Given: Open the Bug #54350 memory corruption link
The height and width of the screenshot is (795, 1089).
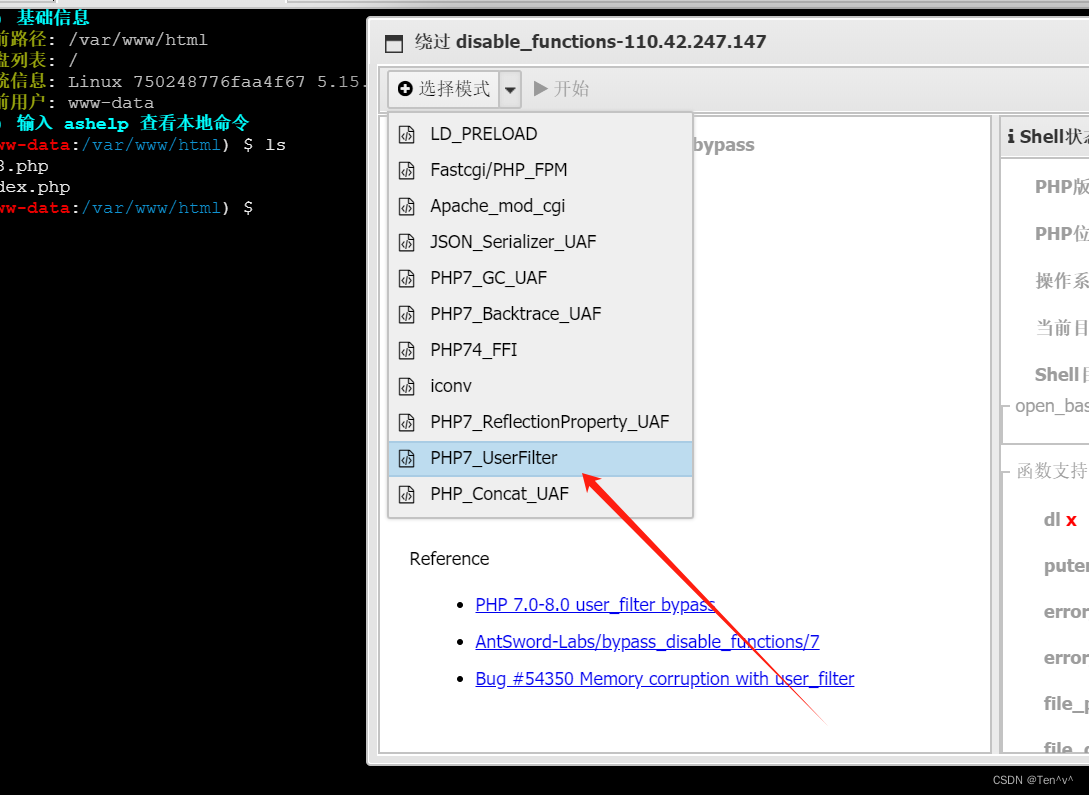Looking at the screenshot, I should (x=664, y=678).
